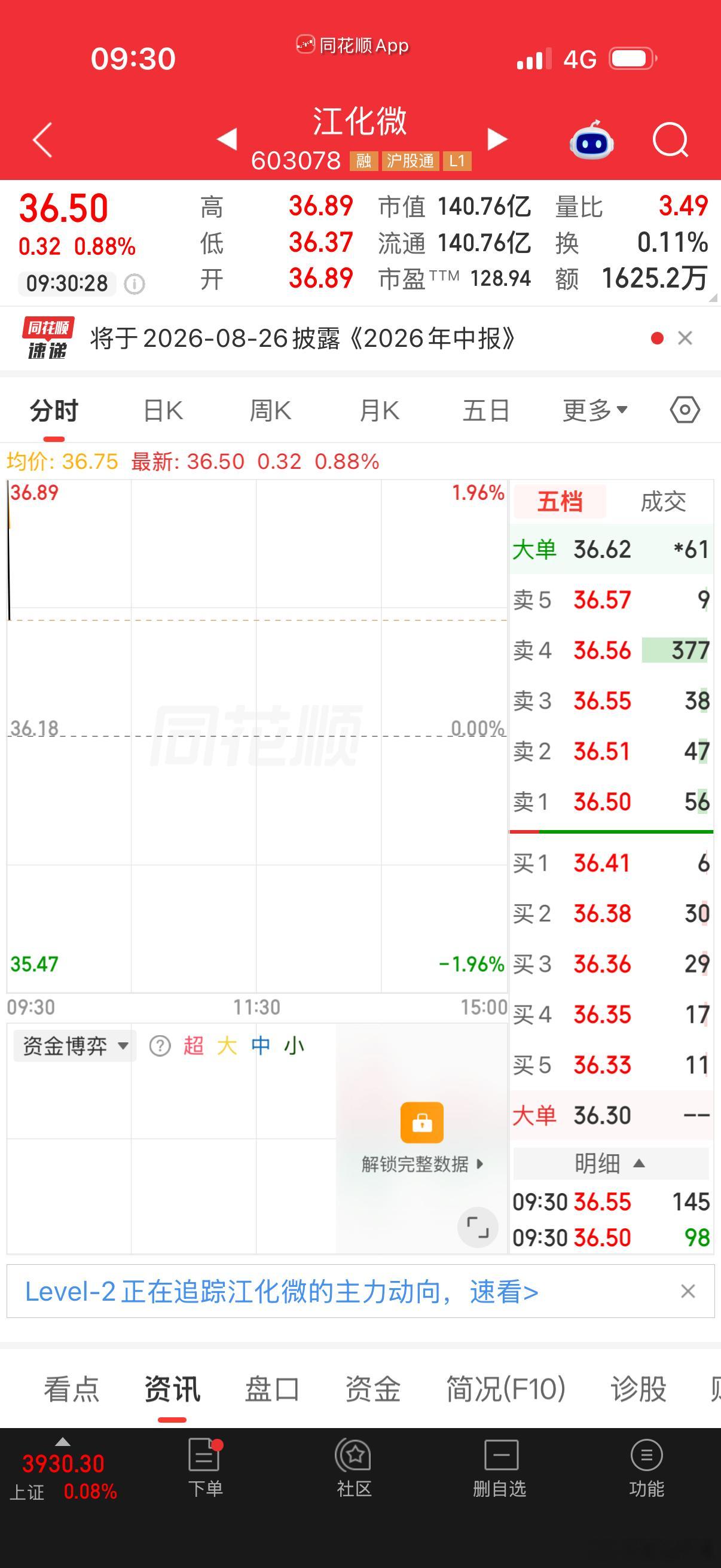
Task: Open 下单 order icon
Action: point(205,1468)
